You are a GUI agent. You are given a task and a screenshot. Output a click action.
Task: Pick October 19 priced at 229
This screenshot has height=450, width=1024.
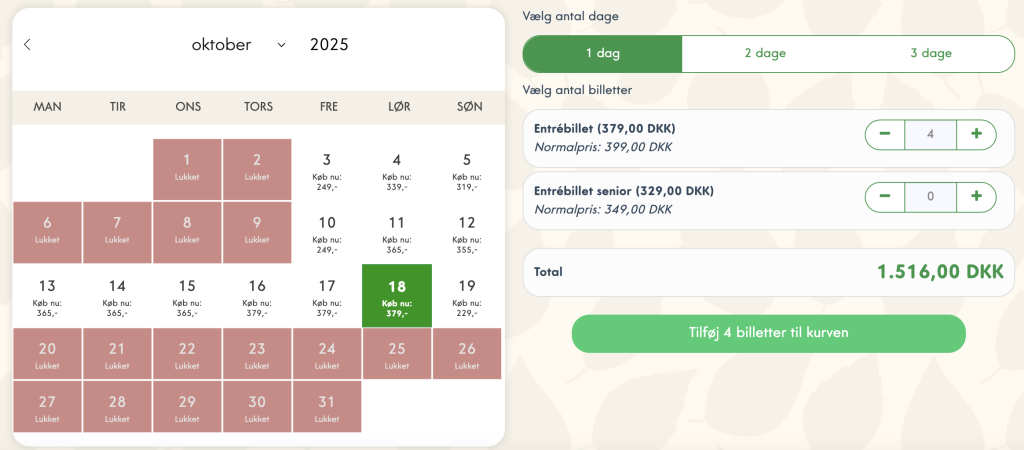pyautogui.click(x=467, y=296)
